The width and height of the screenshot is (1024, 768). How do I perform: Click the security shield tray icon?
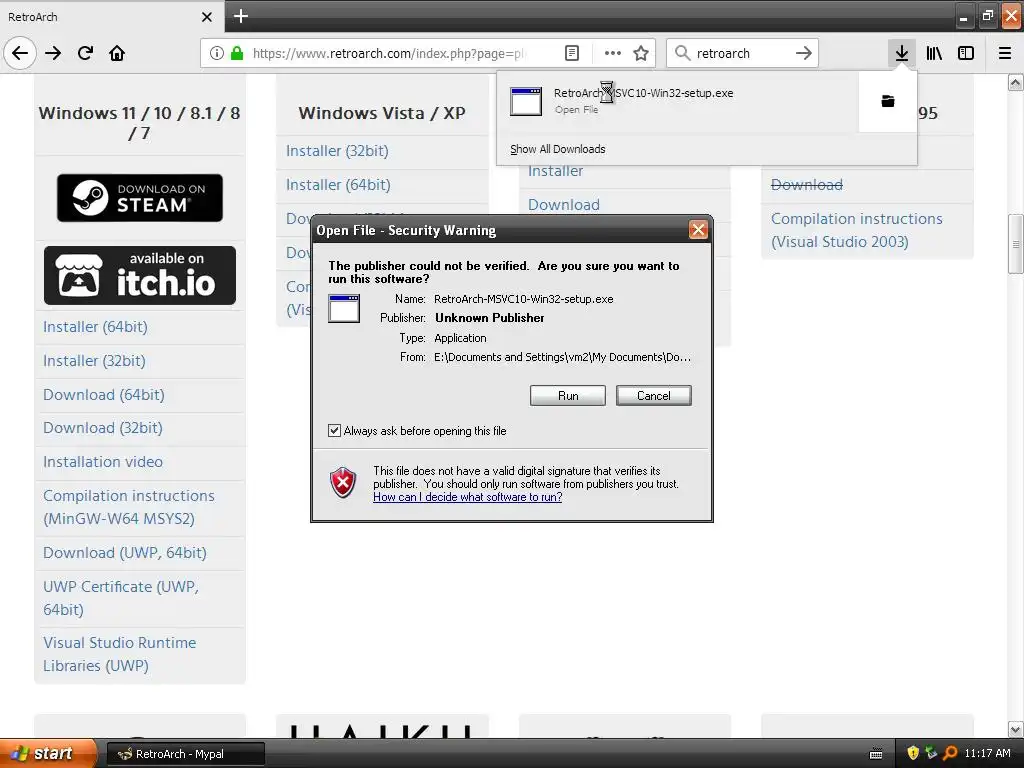click(913, 753)
